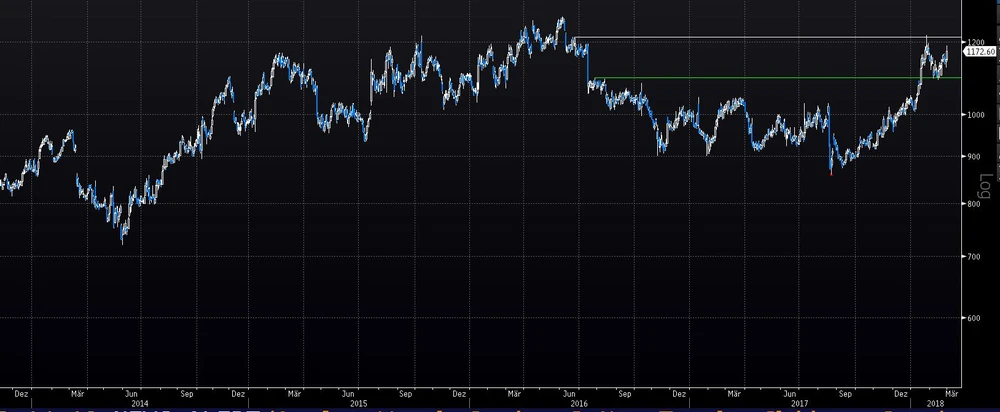Viewport: 1000px width, 412px height.
Task: Click the 700 price axis label
Action: pyautogui.click(x=972, y=258)
